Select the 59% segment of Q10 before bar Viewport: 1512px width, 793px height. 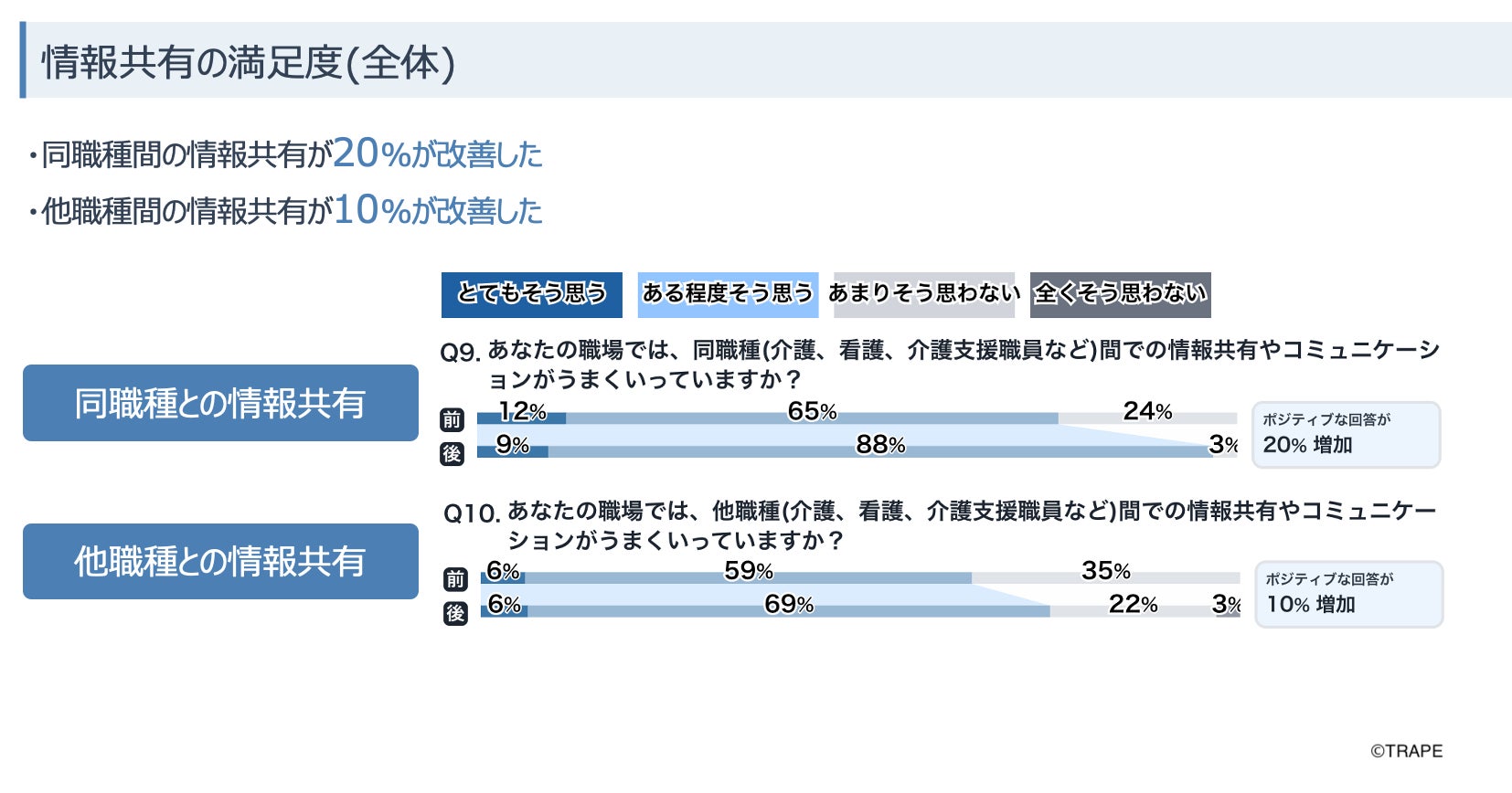(748, 577)
